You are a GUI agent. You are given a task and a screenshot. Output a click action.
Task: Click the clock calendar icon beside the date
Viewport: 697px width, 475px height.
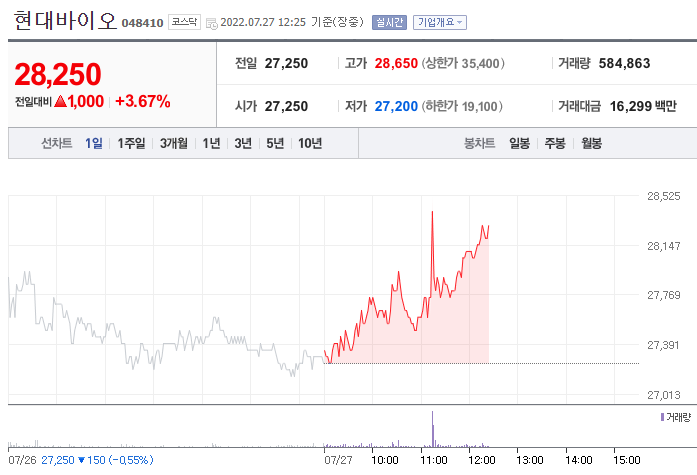[212, 24]
